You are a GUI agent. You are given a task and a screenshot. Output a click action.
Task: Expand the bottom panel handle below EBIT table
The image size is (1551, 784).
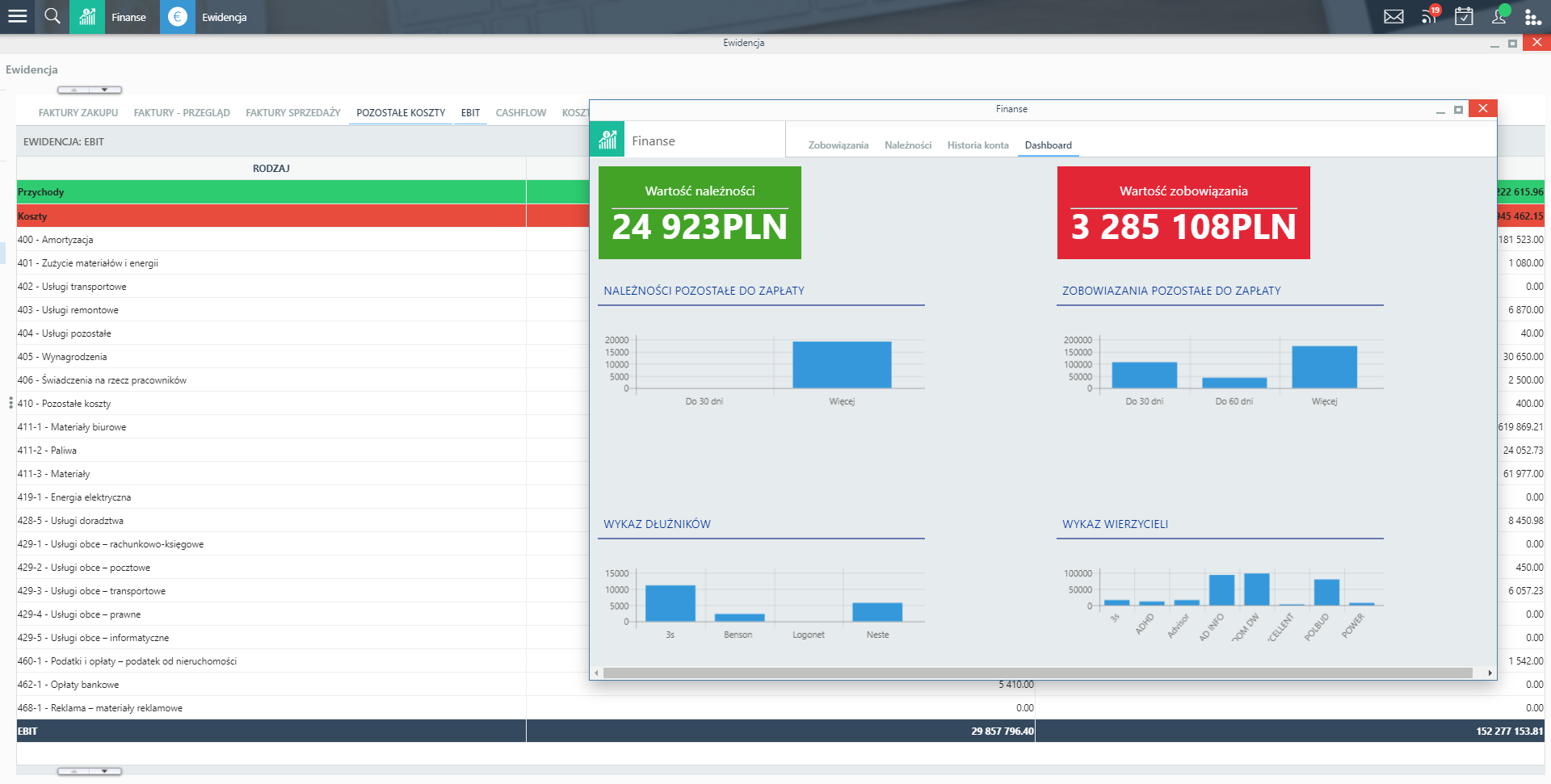(x=90, y=771)
